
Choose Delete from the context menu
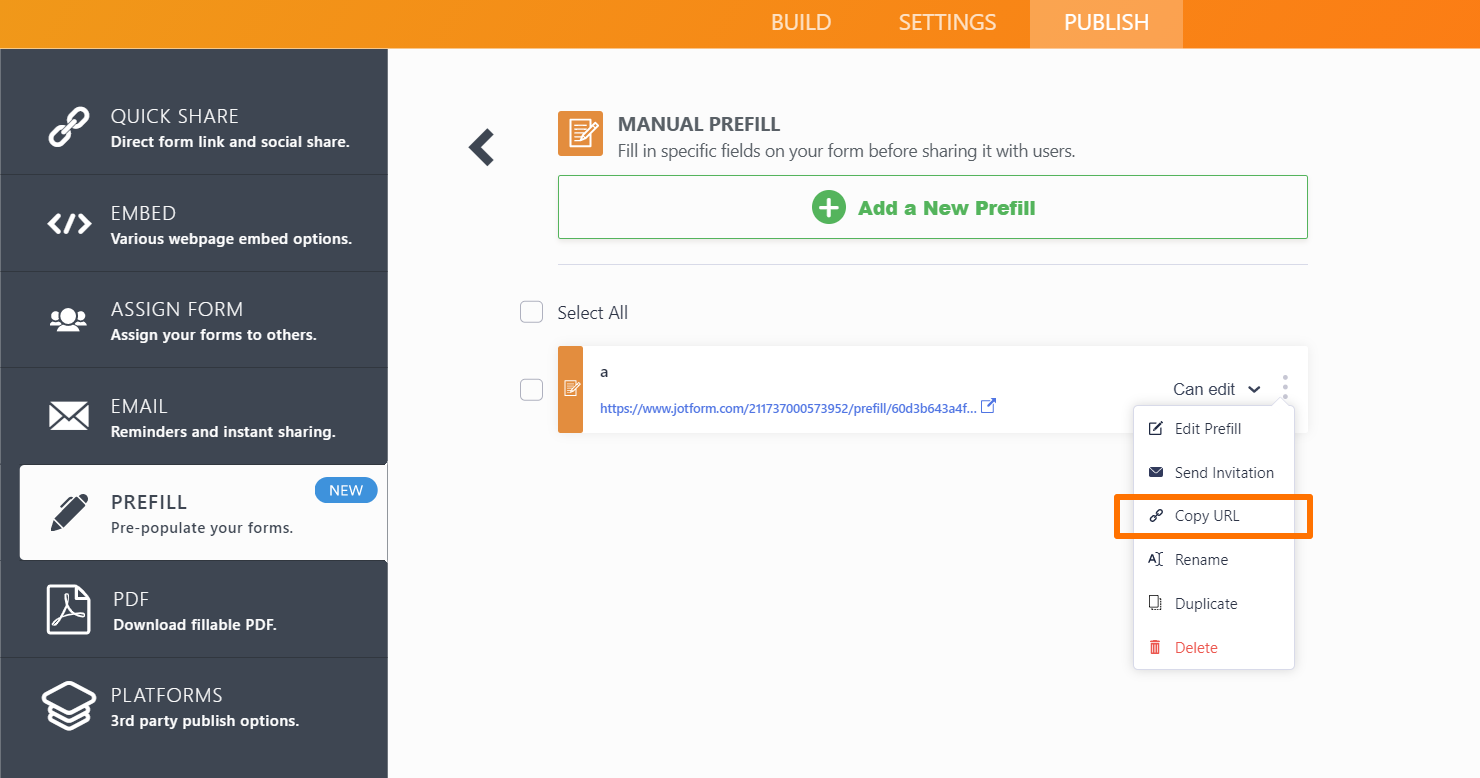(x=1214, y=647)
